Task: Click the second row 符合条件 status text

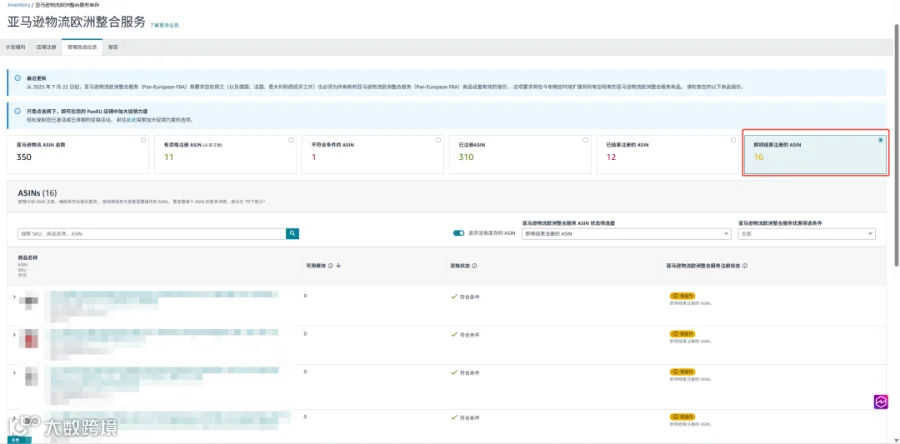Action: click(470, 334)
